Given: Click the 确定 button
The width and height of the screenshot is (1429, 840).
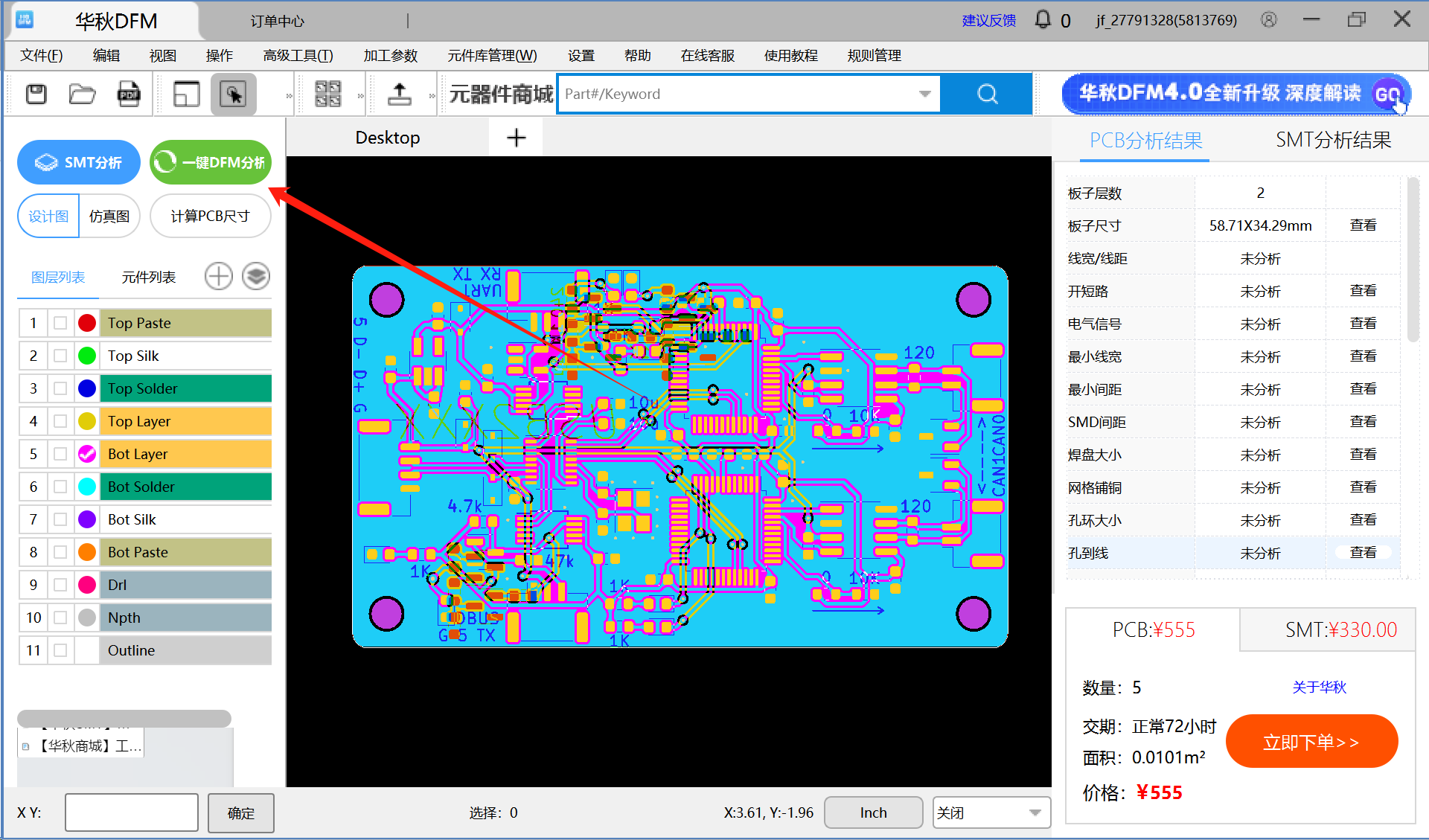Looking at the screenshot, I should [x=240, y=812].
